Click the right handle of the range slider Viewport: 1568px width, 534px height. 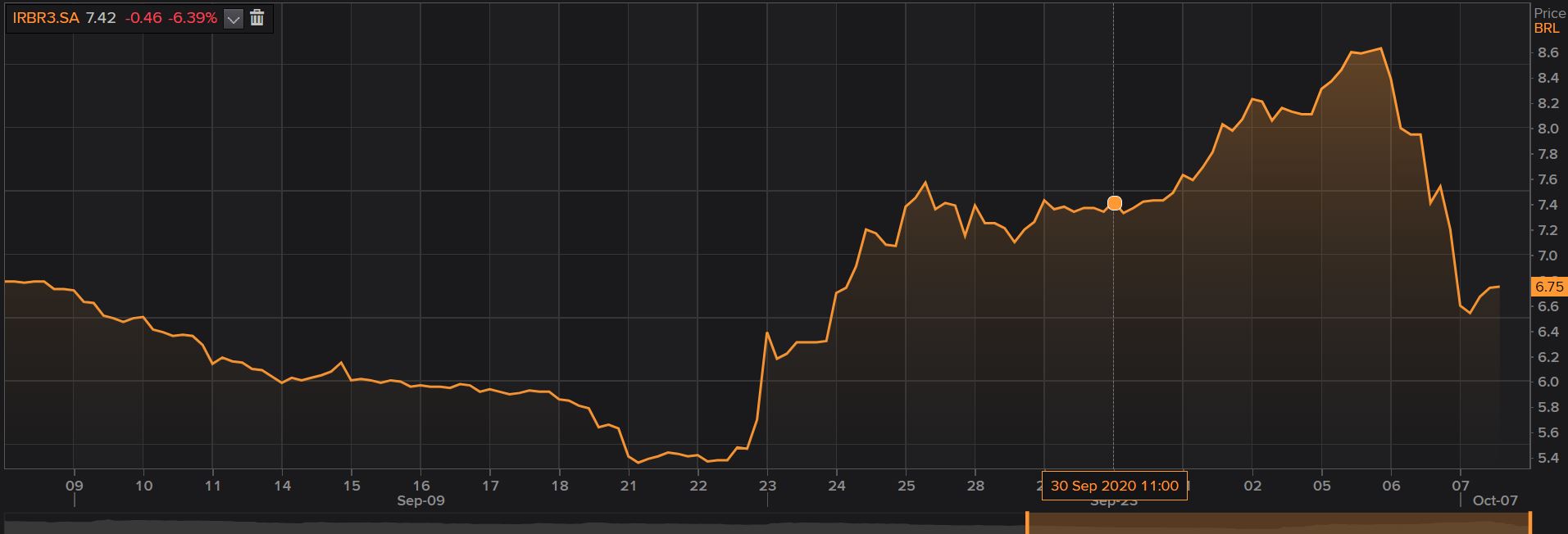1529,523
